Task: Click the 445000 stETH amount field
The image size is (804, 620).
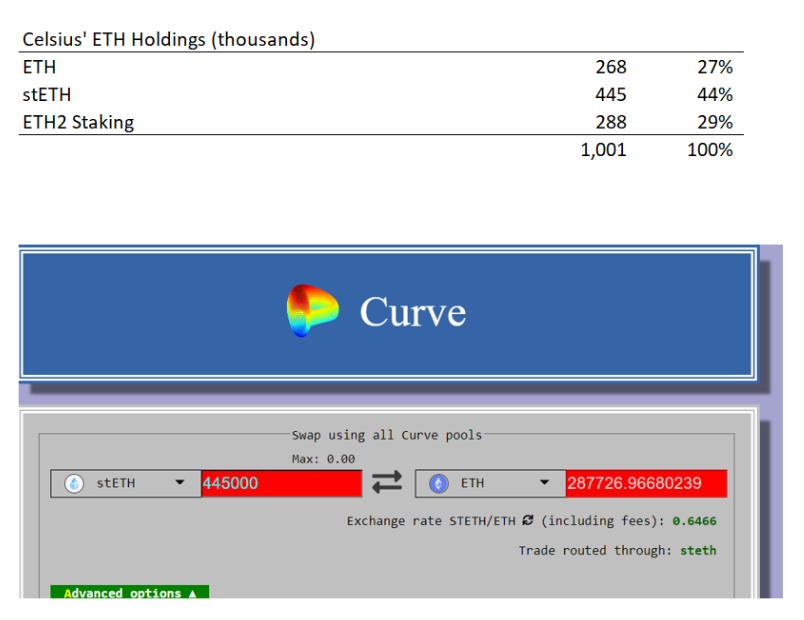Action: tap(282, 483)
